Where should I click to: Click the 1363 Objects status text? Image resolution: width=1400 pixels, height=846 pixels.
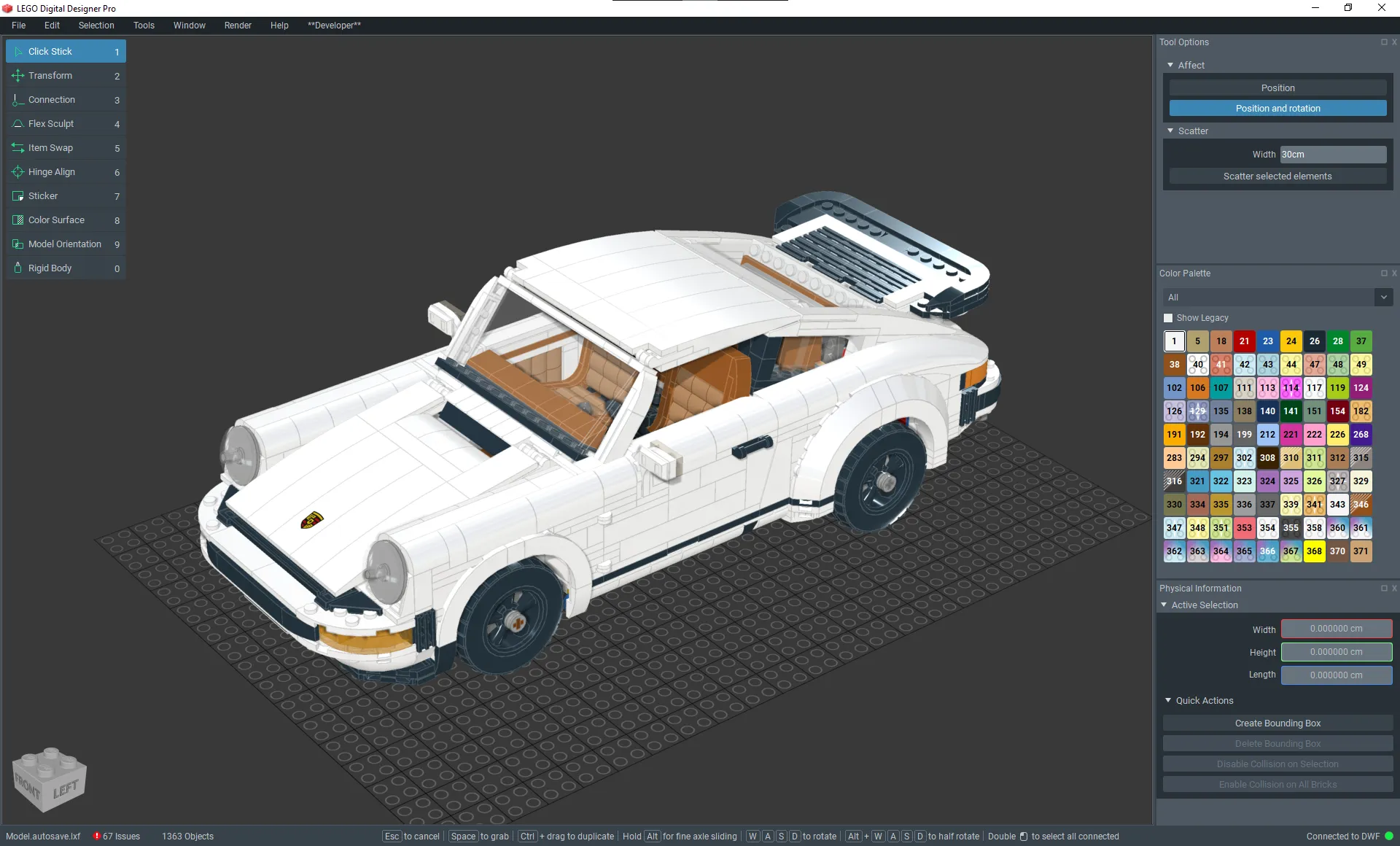click(187, 837)
